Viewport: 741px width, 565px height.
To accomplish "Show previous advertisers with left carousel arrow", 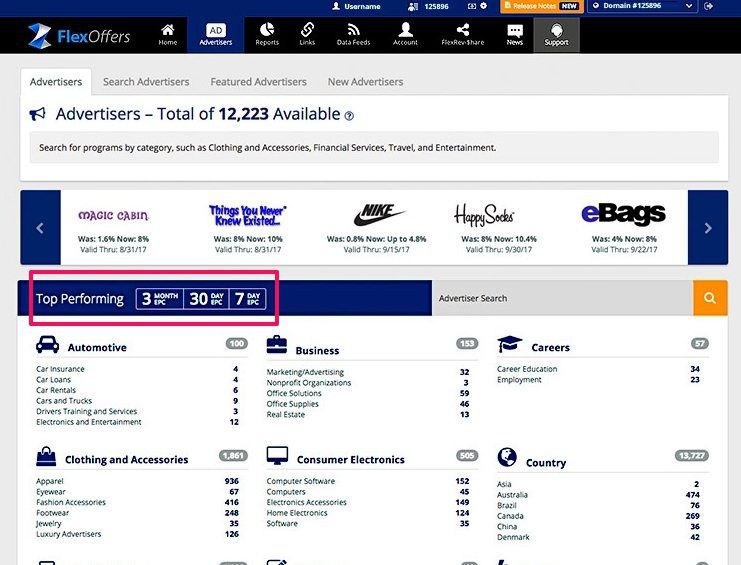I will click(x=40, y=228).
